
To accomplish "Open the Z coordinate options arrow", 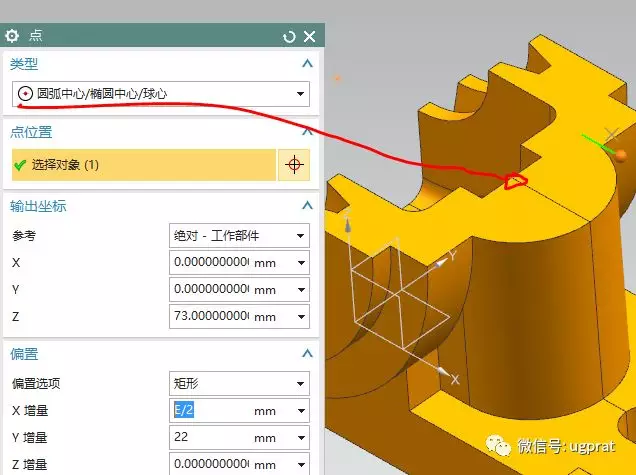I will (301, 316).
